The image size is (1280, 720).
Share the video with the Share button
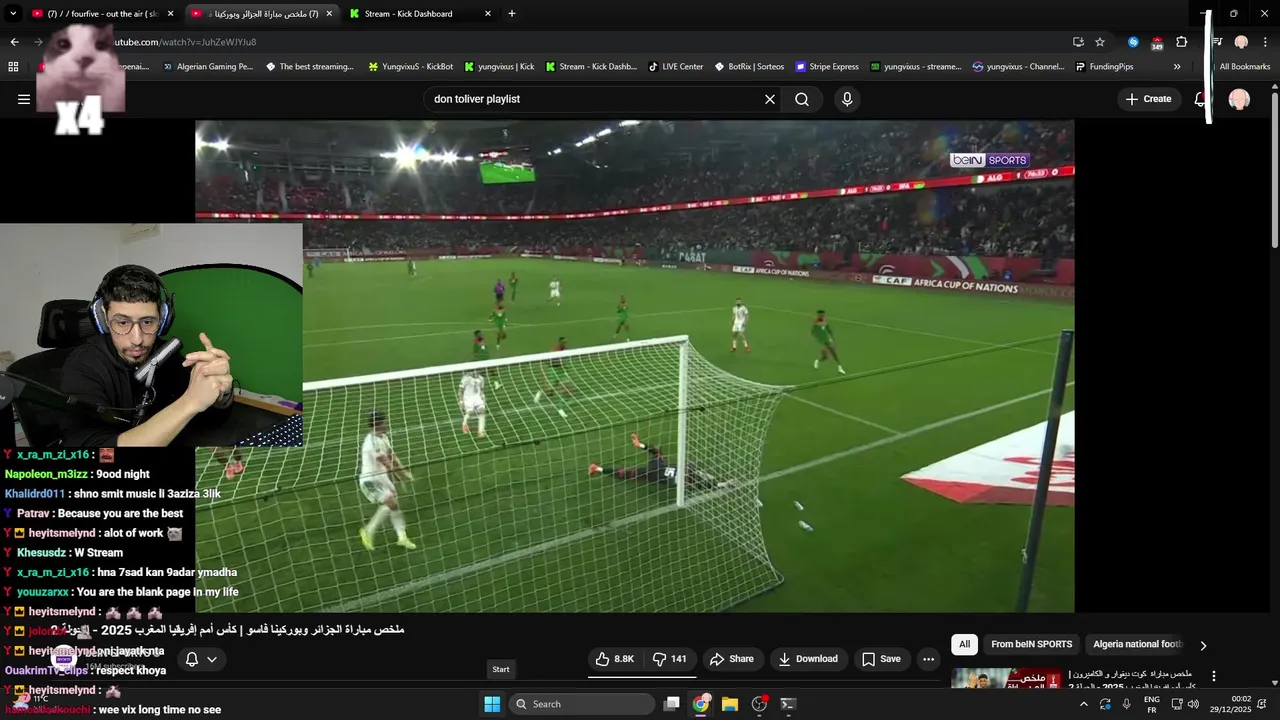pyautogui.click(x=731, y=659)
